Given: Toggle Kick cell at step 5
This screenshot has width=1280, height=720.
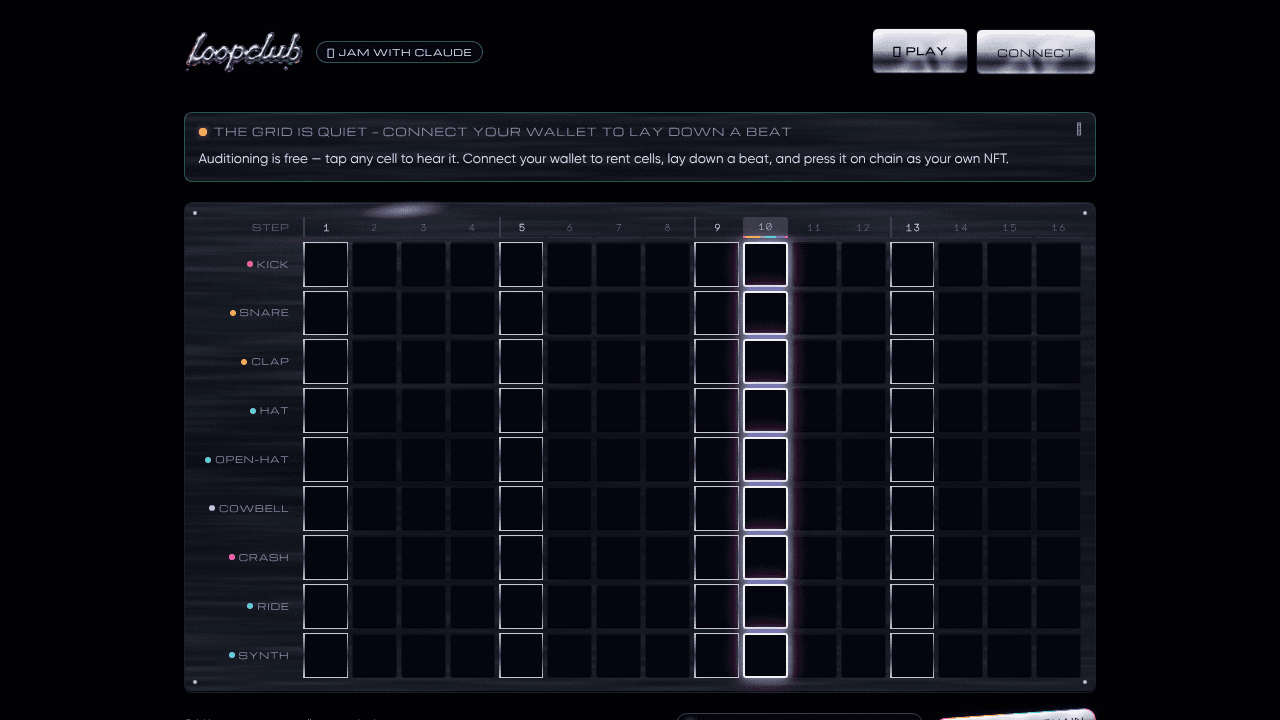Looking at the screenshot, I should [x=521, y=264].
